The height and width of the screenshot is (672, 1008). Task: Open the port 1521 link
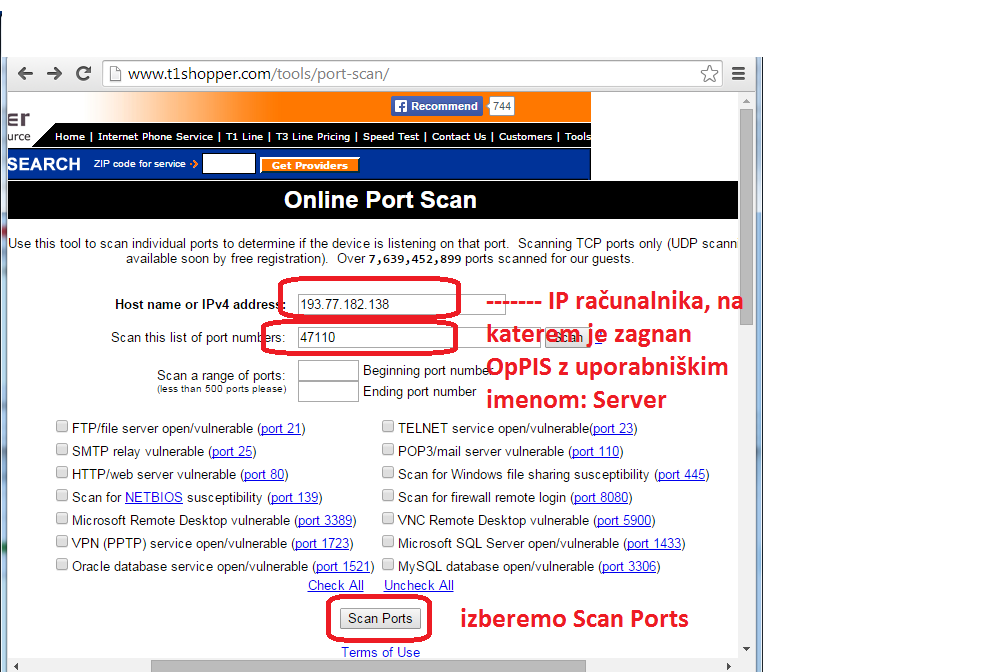click(x=343, y=567)
